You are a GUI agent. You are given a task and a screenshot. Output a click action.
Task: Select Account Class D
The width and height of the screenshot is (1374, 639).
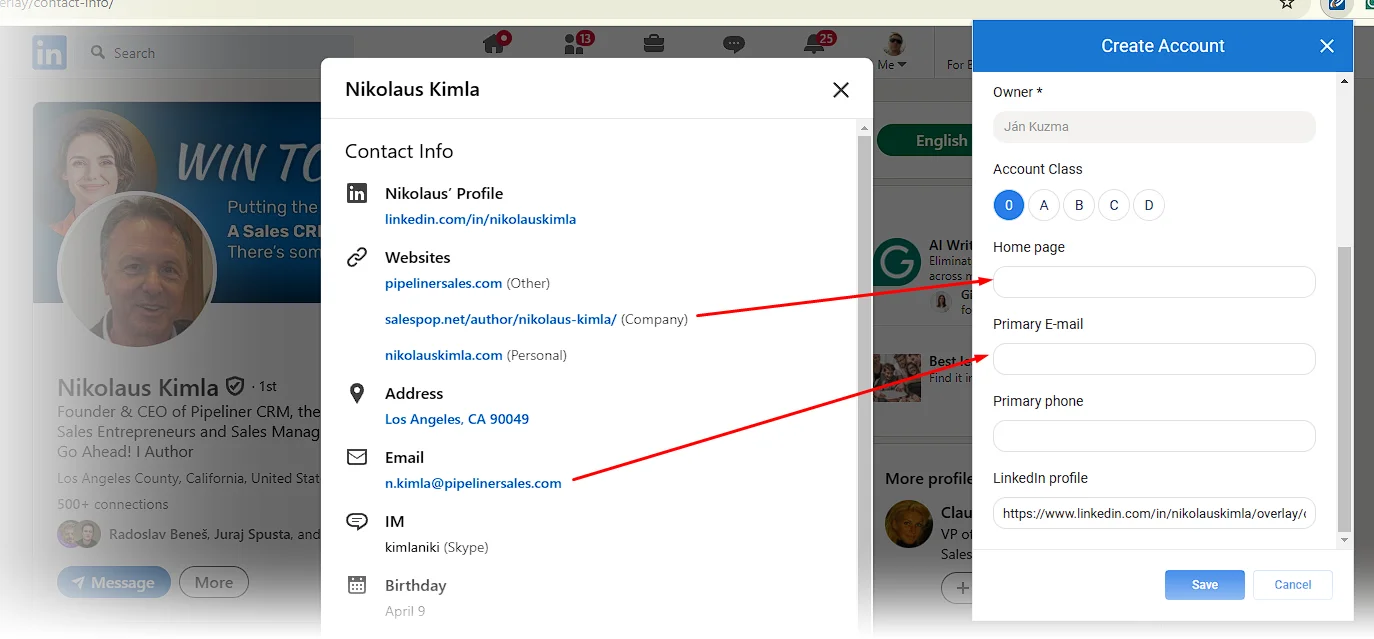click(1149, 205)
